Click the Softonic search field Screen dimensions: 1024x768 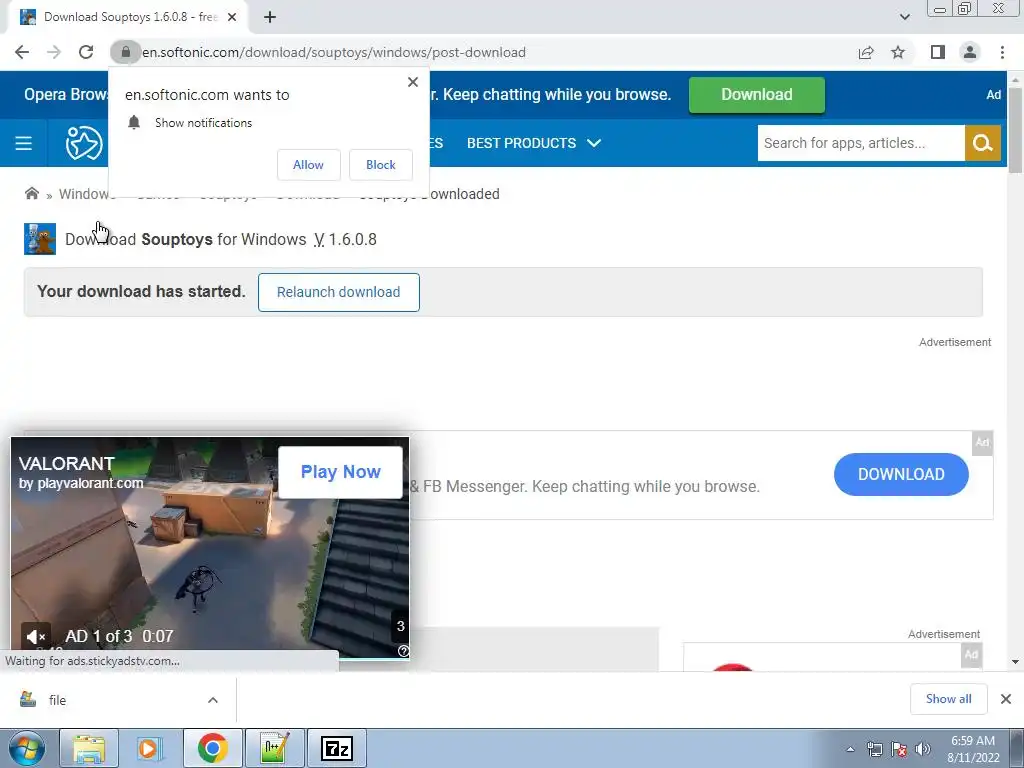pos(861,143)
